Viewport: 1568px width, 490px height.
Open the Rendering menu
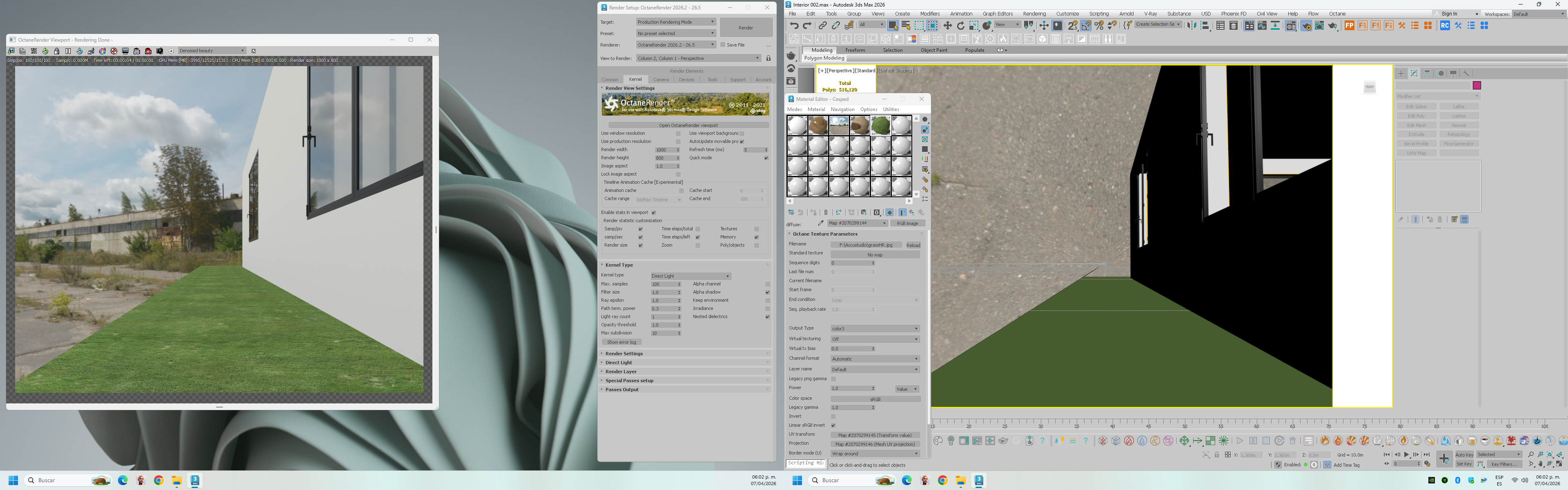coord(1034,13)
